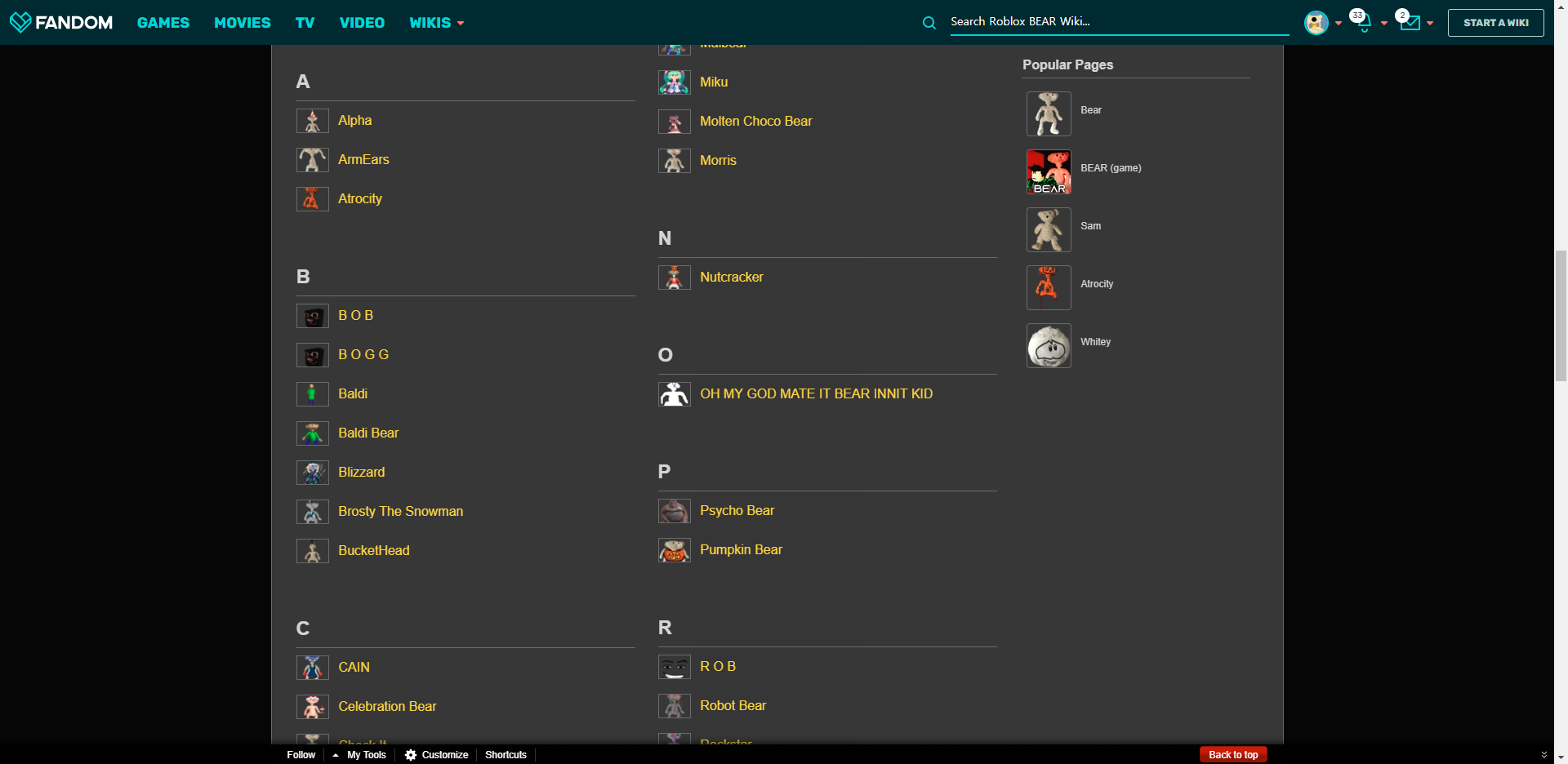The width and height of the screenshot is (1568, 764).
Task: Open the Psycho Bear thumbnail
Action: pyautogui.click(x=675, y=511)
